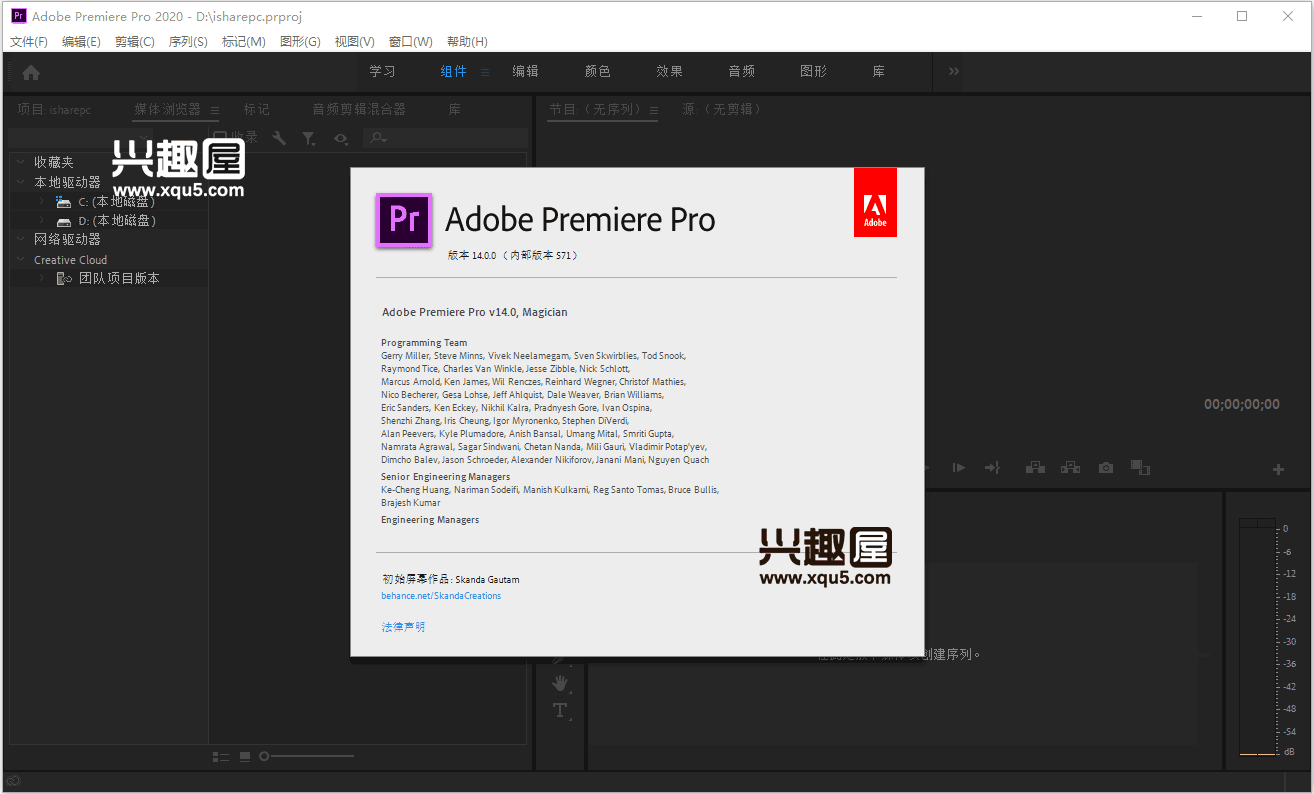This screenshot has width=1314, height=794.
Task: Open the 序列(S) menu
Action: [188, 42]
